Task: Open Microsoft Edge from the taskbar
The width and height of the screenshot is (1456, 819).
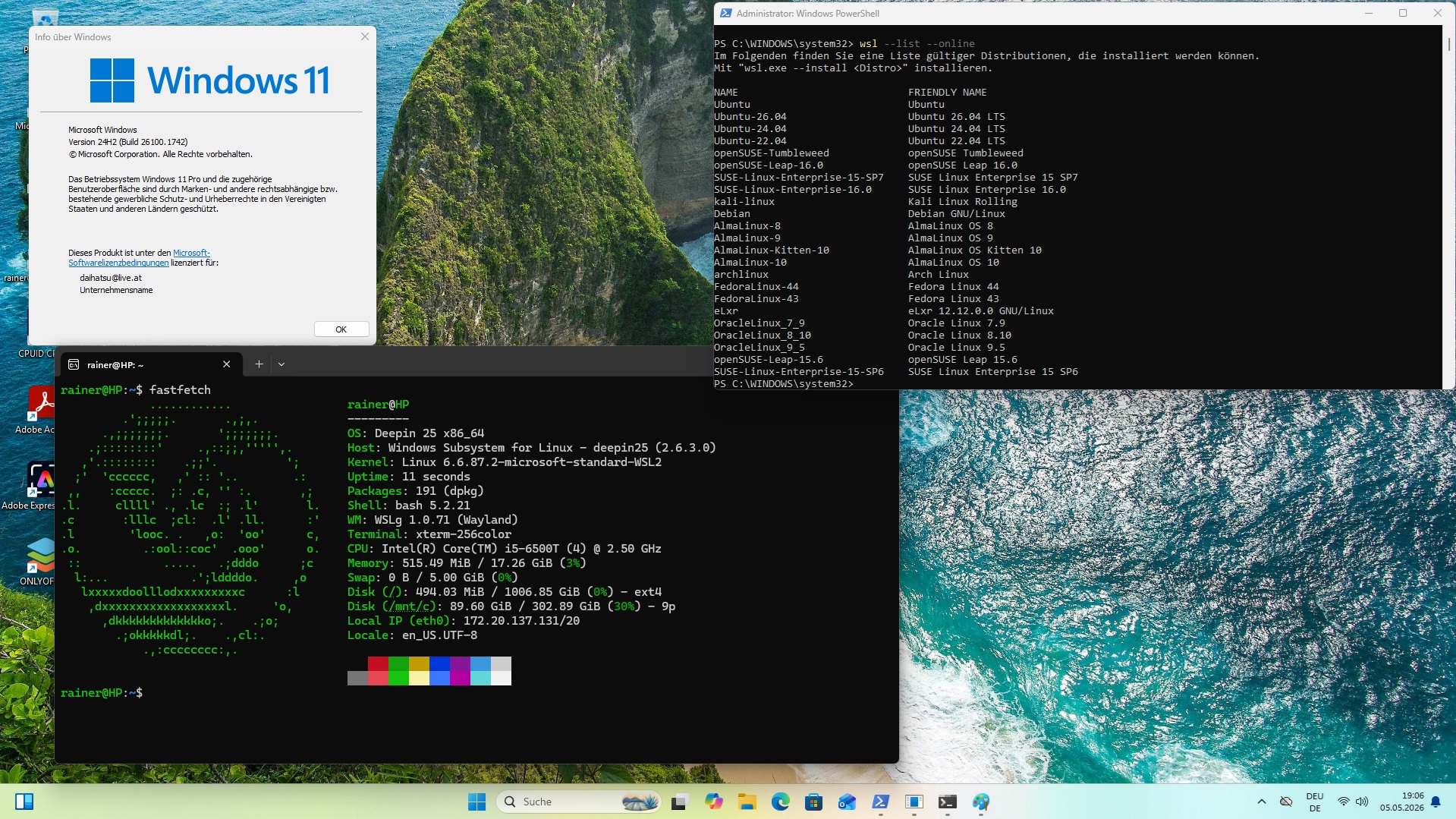Action: pos(780,802)
